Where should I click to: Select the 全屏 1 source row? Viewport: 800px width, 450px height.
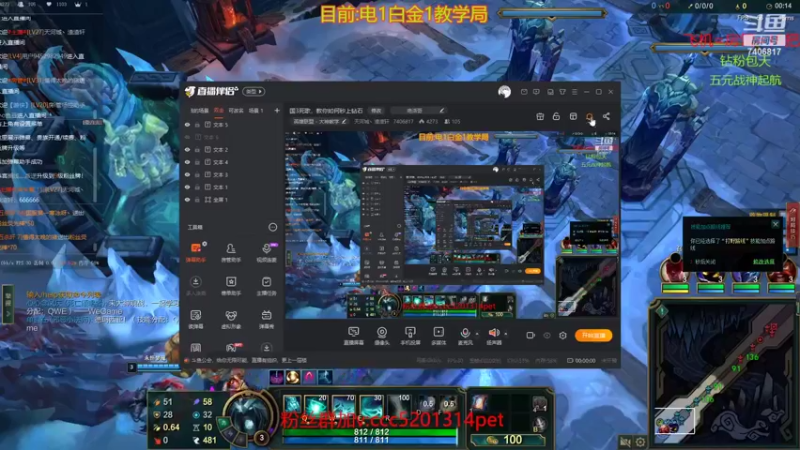[231, 199]
